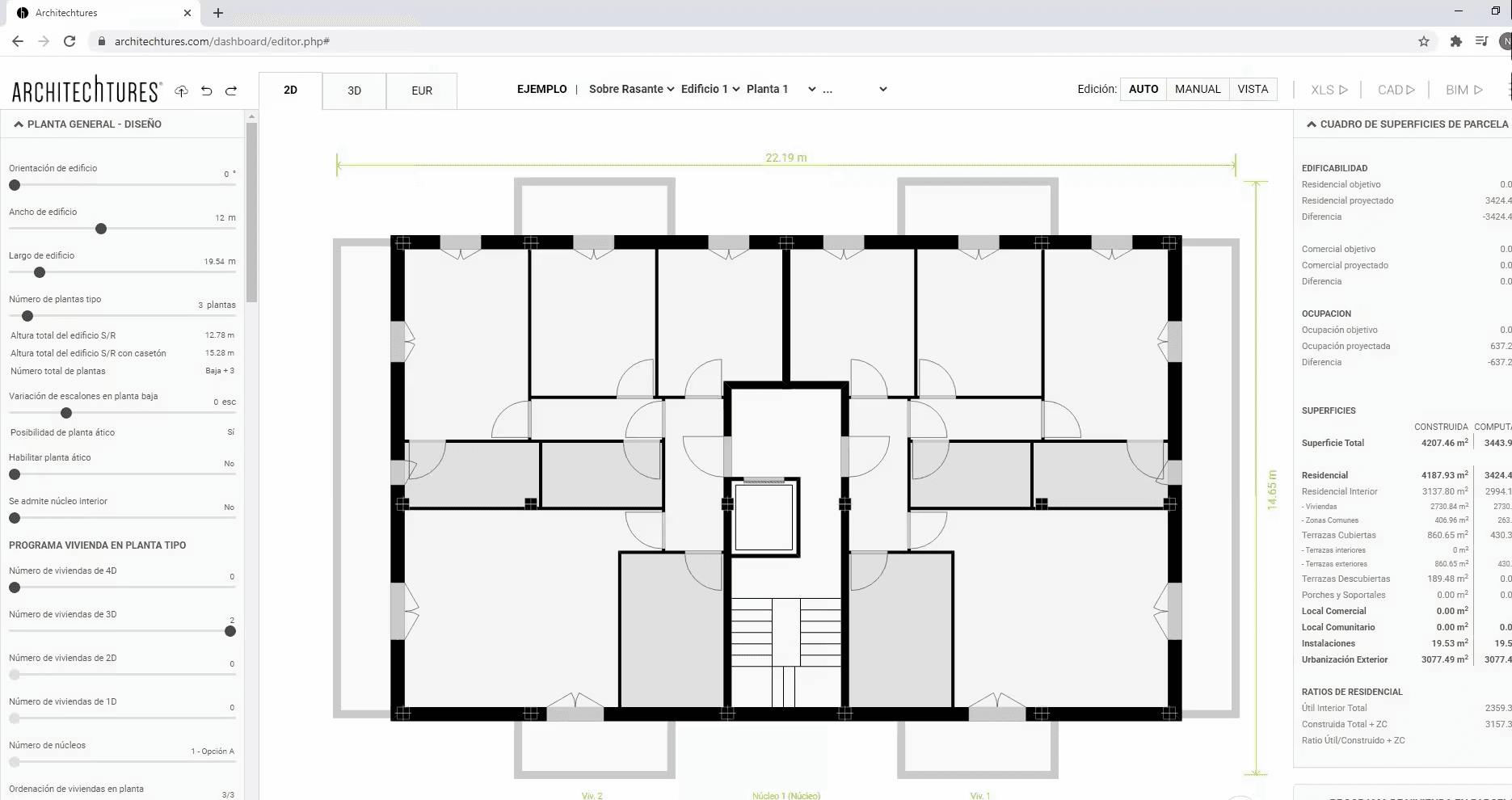The width and height of the screenshot is (1512, 800).
Task: Export the project with the XLS button
Action: [x=1329, y=90]
